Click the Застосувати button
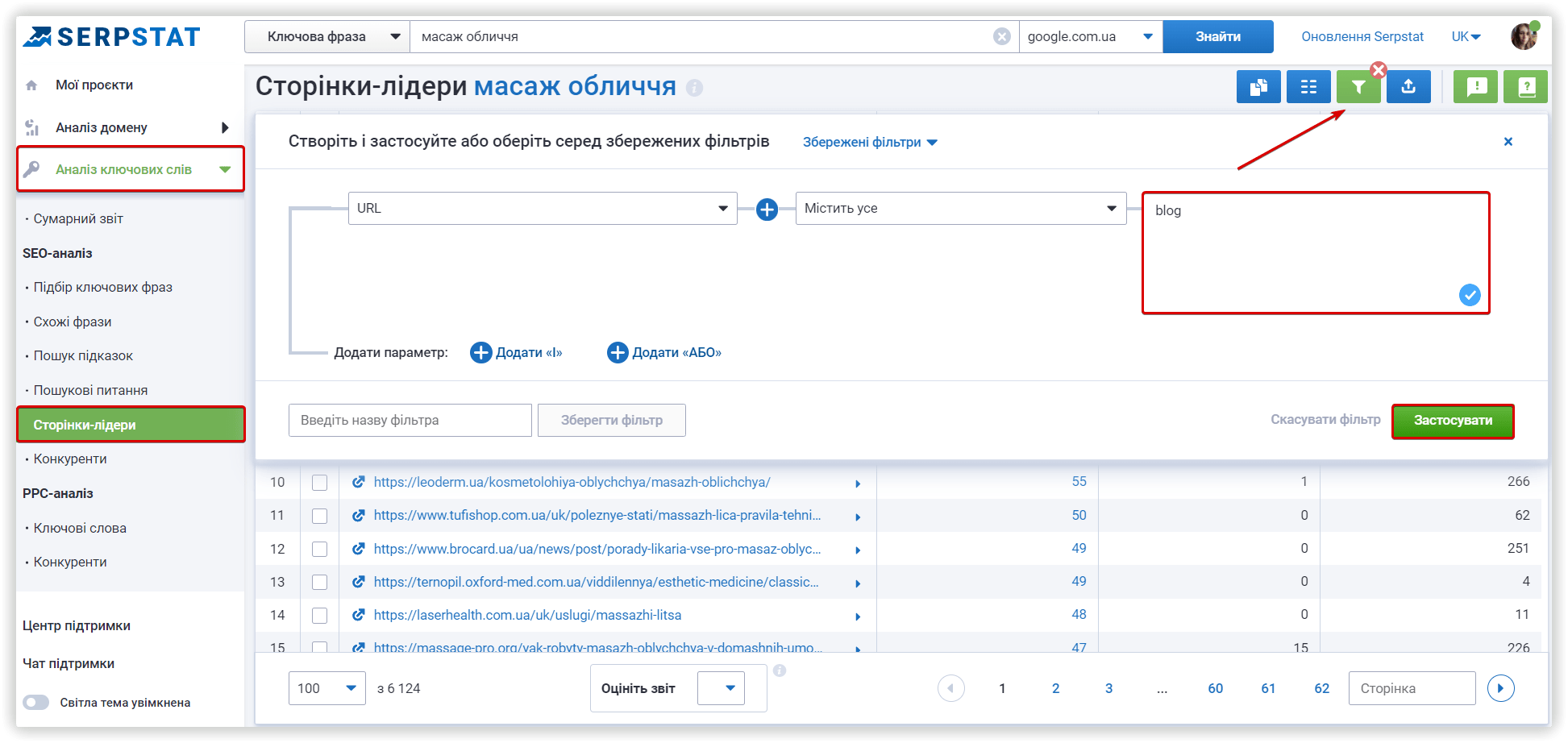Viewport: 1568px width, 743px height. (x=1453, y=421)
